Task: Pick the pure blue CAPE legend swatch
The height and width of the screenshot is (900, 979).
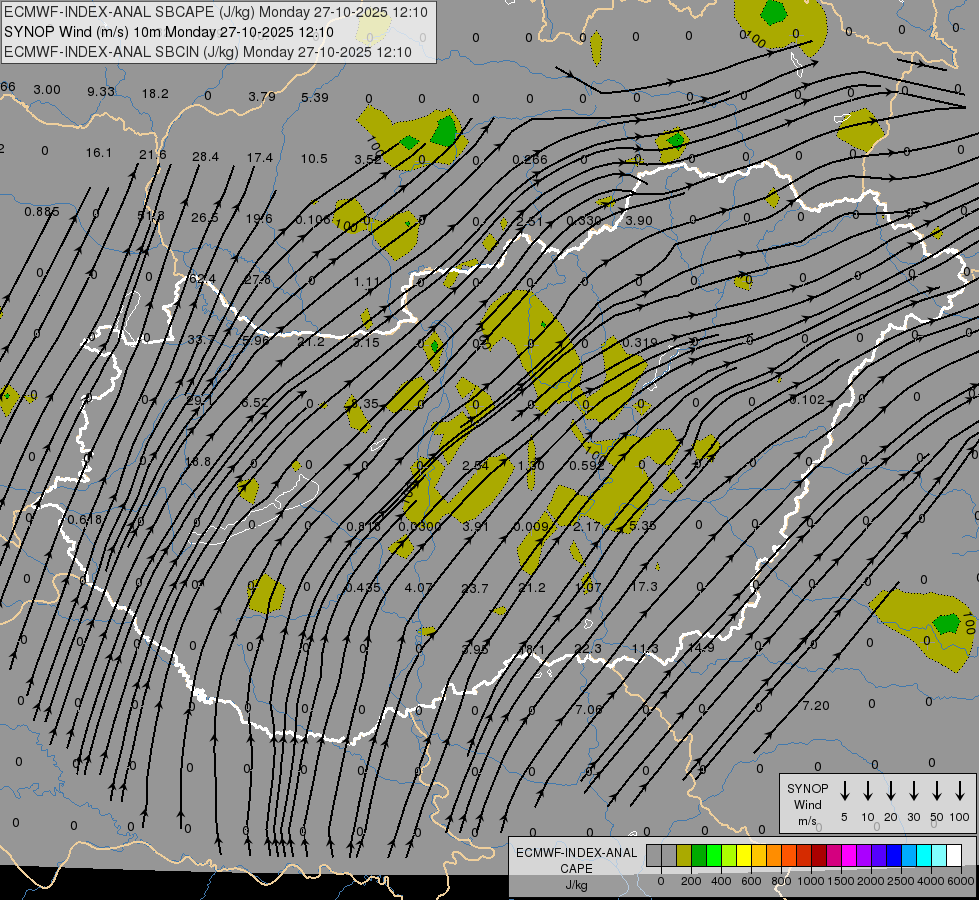Action: (x=894, y=856)
